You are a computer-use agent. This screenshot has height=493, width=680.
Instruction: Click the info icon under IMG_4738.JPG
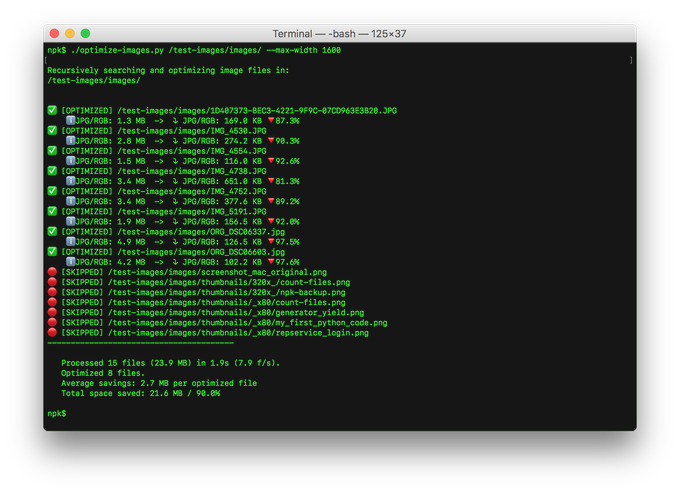click(70, 181)
